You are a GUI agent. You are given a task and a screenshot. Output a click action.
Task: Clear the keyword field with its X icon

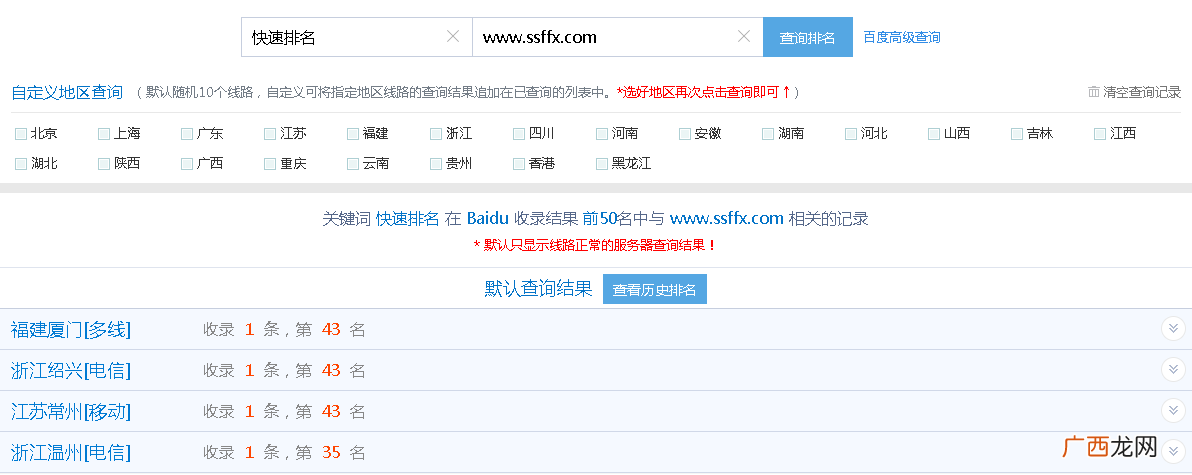coord(452,36)
